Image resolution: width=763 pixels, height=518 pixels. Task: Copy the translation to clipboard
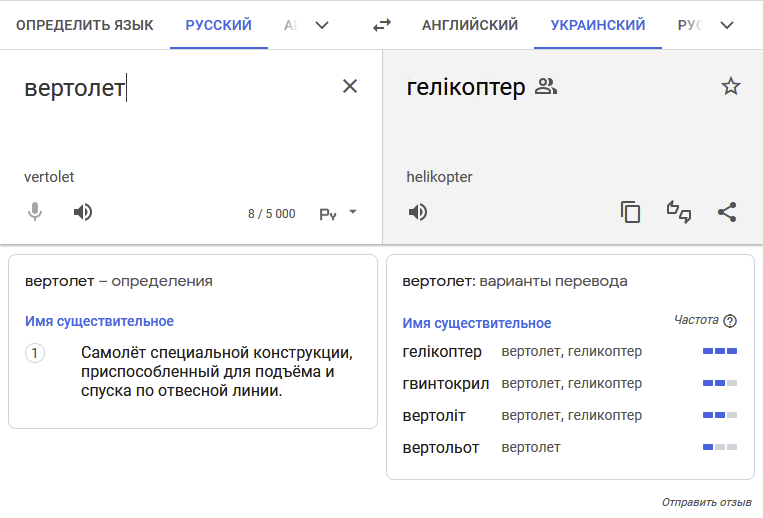coord(630,212)
